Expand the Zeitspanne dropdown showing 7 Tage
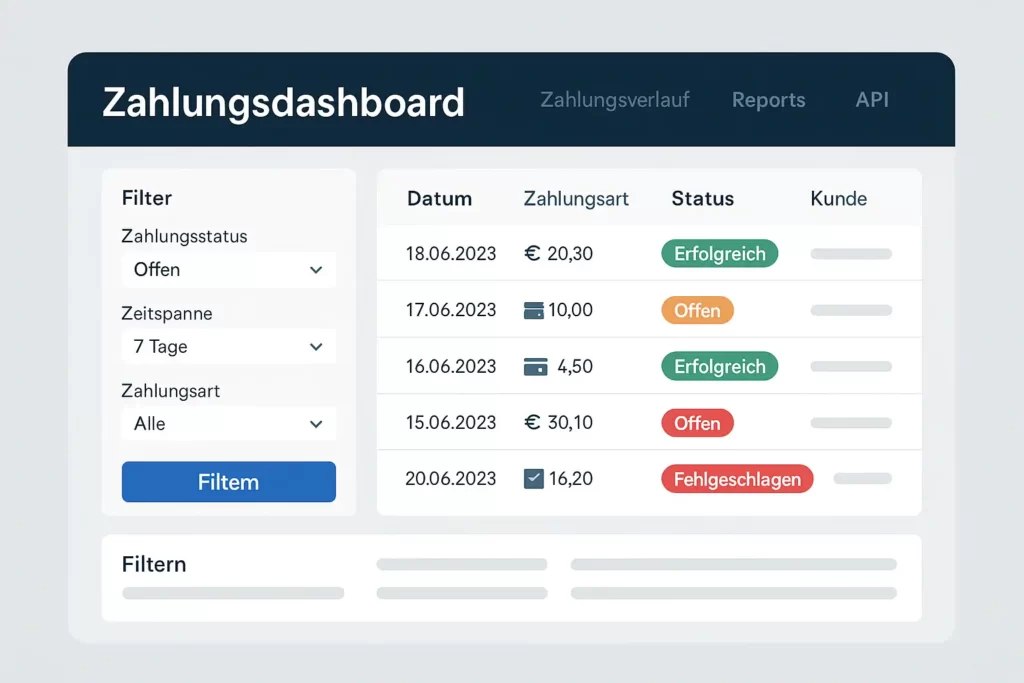 pyautogui.click(x=229, y=347)
